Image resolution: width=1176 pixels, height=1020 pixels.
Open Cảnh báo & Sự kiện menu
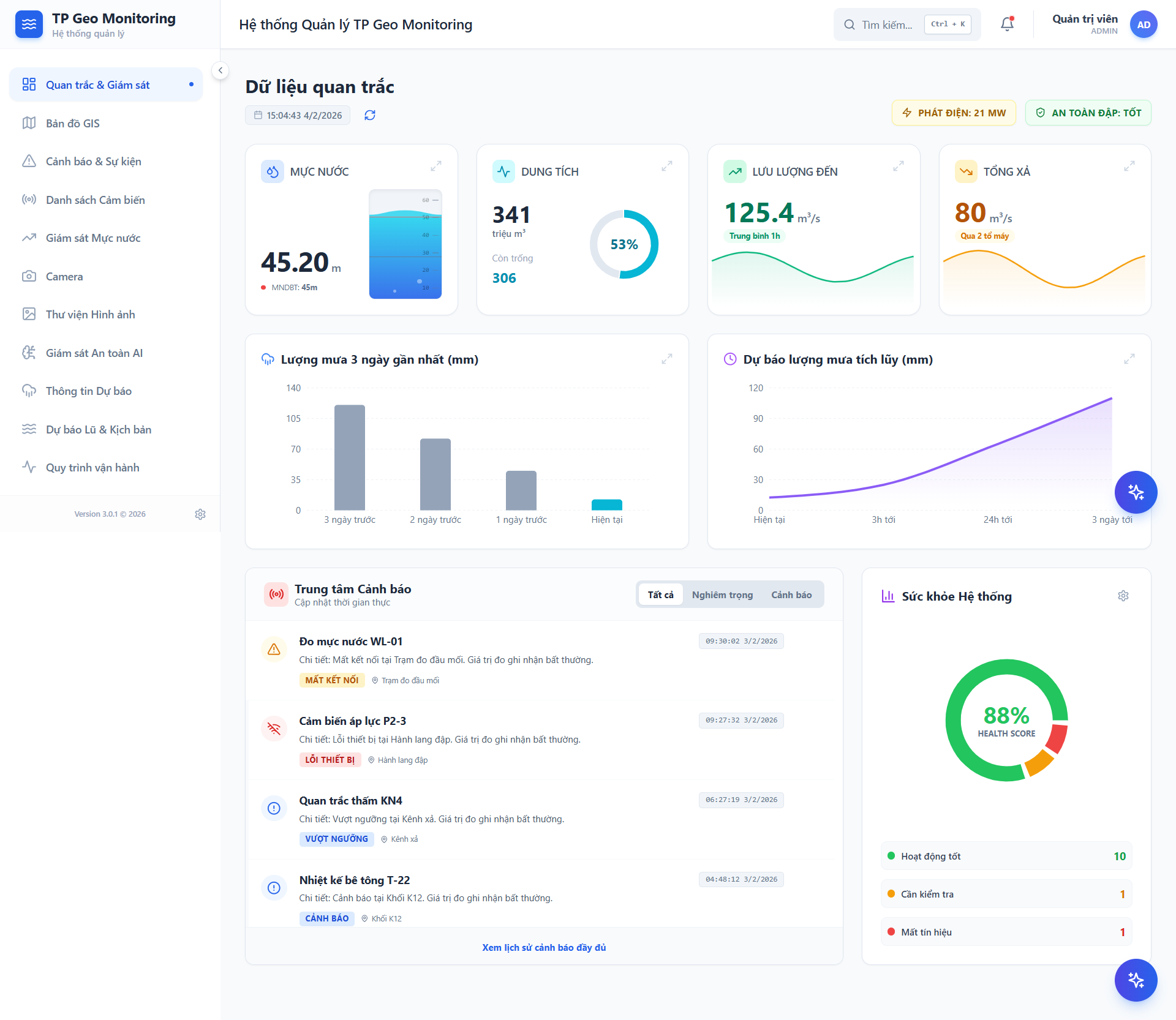coord(93,162)
